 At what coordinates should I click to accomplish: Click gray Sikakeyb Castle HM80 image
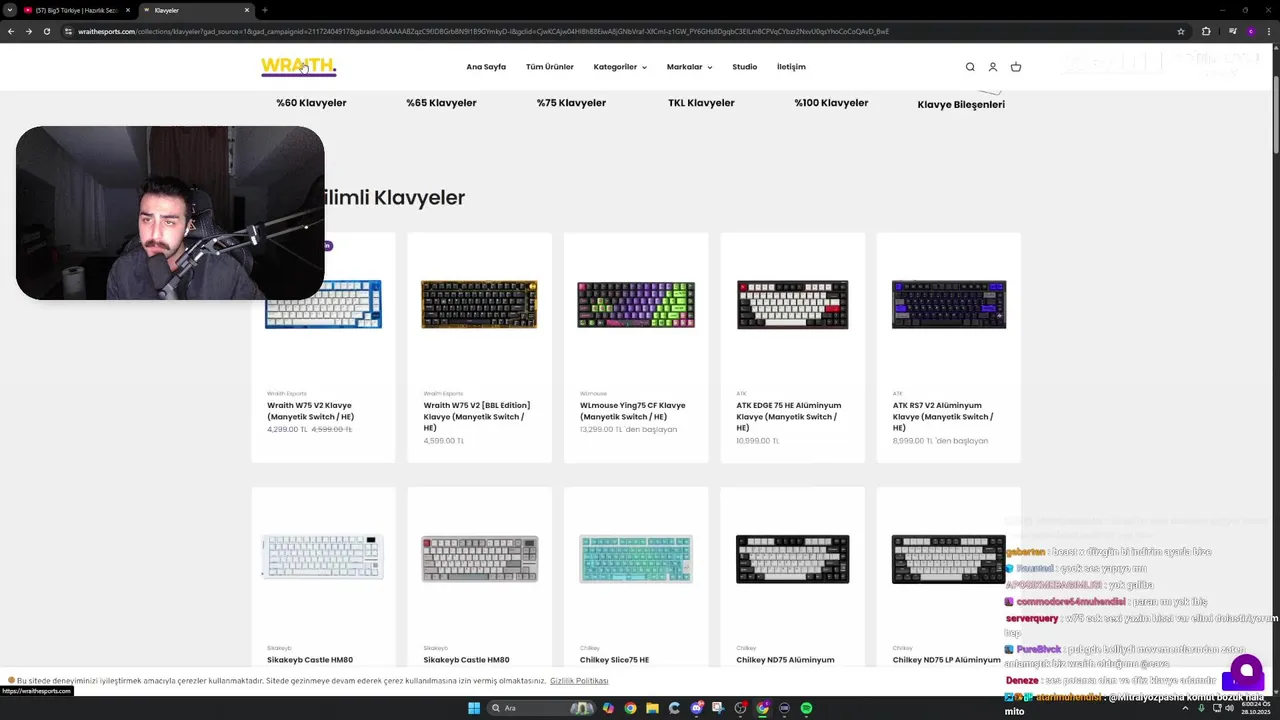[480, 559]
